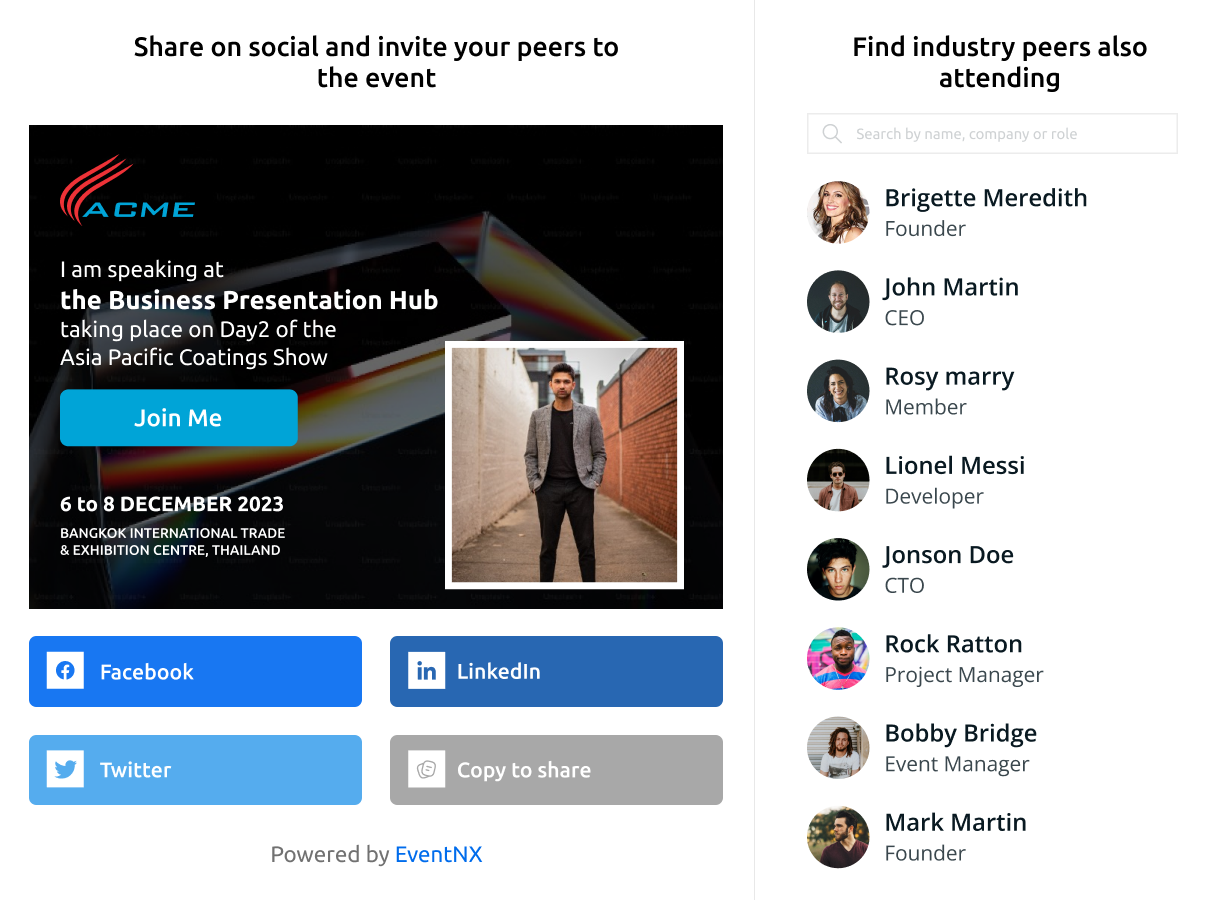Screen dimensions: 1220x900
Task: Click the Twitter bird icon
Action: (65, 770)
